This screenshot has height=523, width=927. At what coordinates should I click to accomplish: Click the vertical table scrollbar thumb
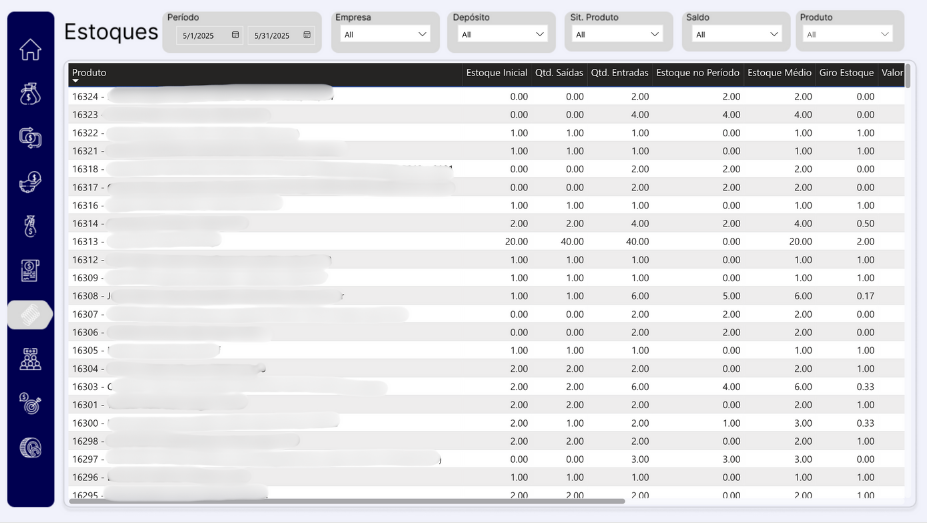tap(907, 76)
